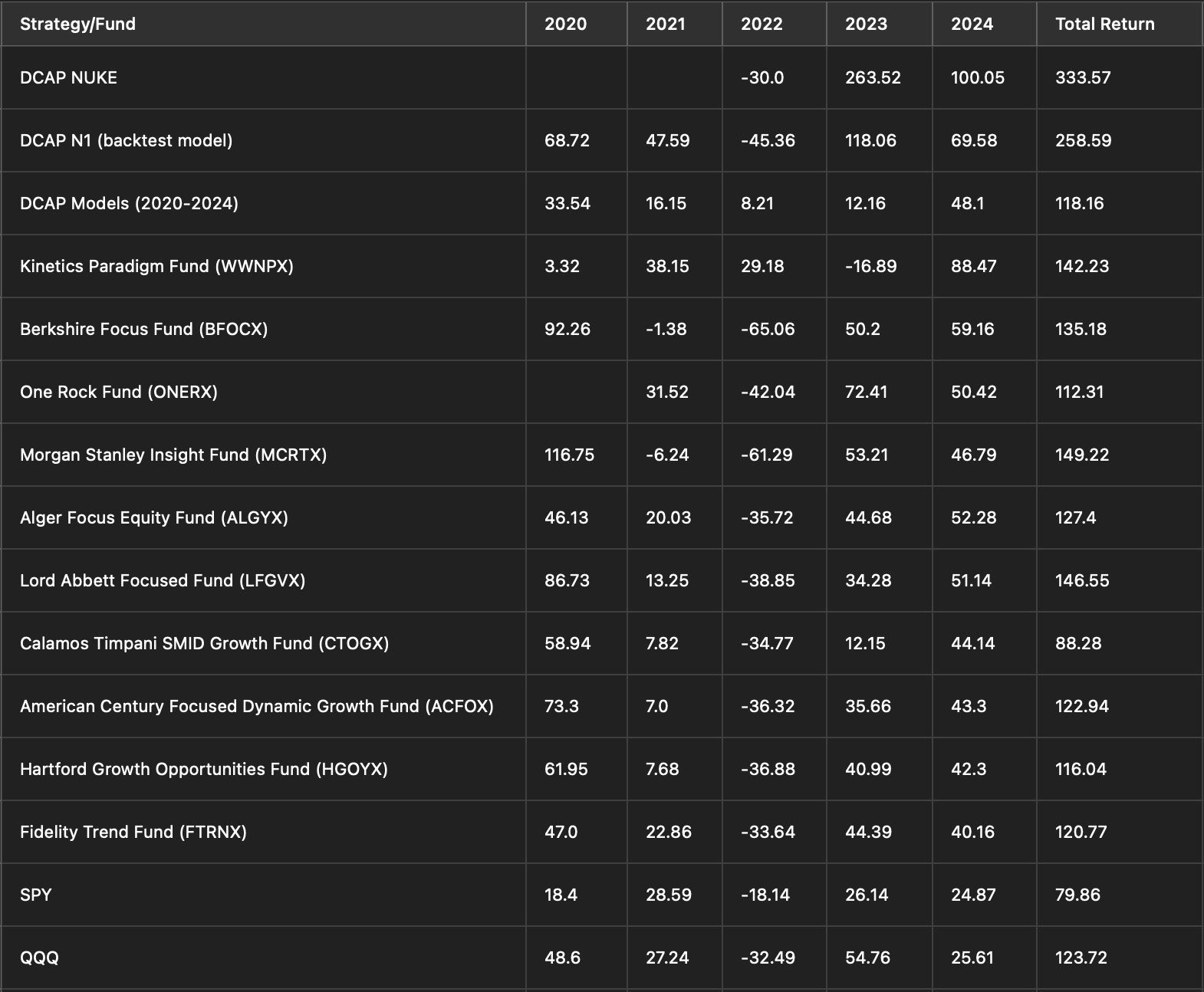Select Berkshire Focus Fund (BFOCX) row name
1204x992 pixels.
click(x=143, y=329)
